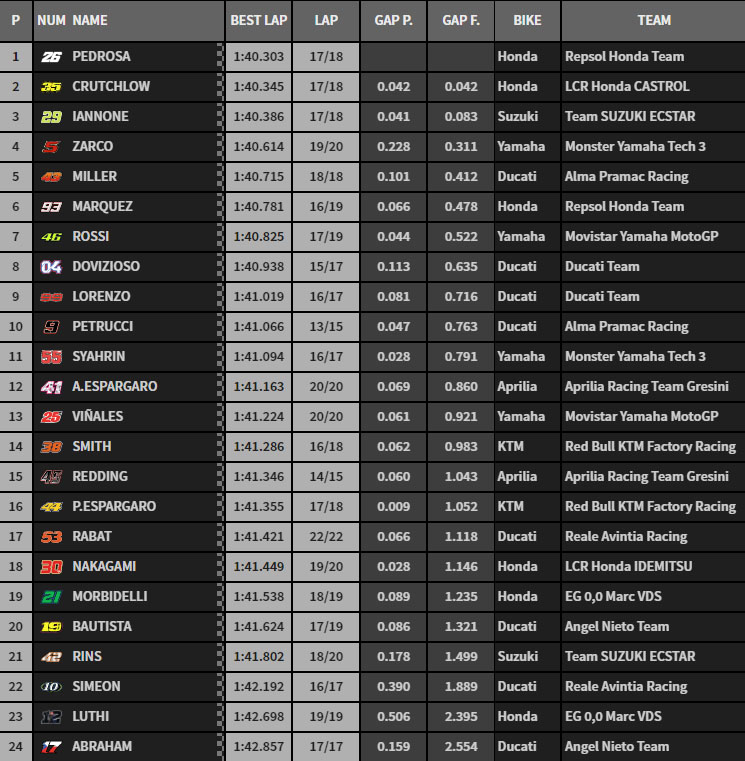The height and width of the screenshot is (761, 745).
Task: Click the GAP F. column header
Action: 461,20
